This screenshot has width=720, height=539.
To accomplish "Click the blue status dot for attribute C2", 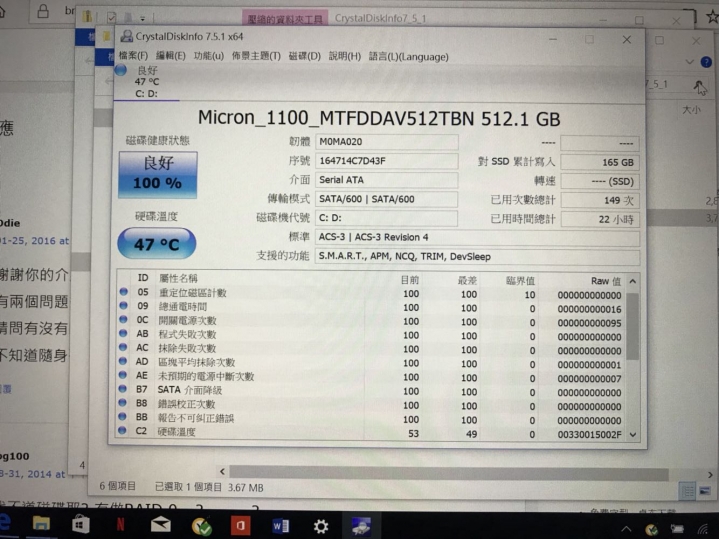I will coord(122,431).
